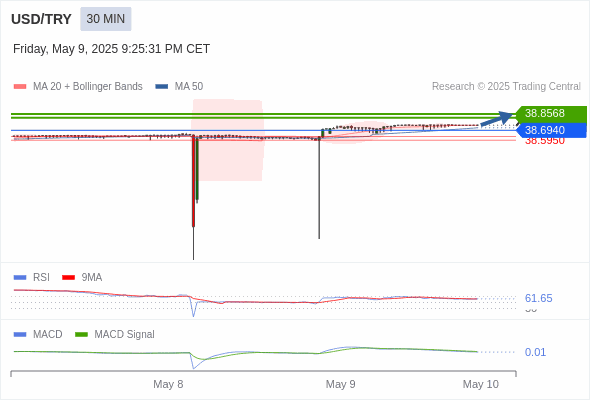Click the 30 MIN timeframe badge
This screenshot has width=590, height=400.
(106, 19)
